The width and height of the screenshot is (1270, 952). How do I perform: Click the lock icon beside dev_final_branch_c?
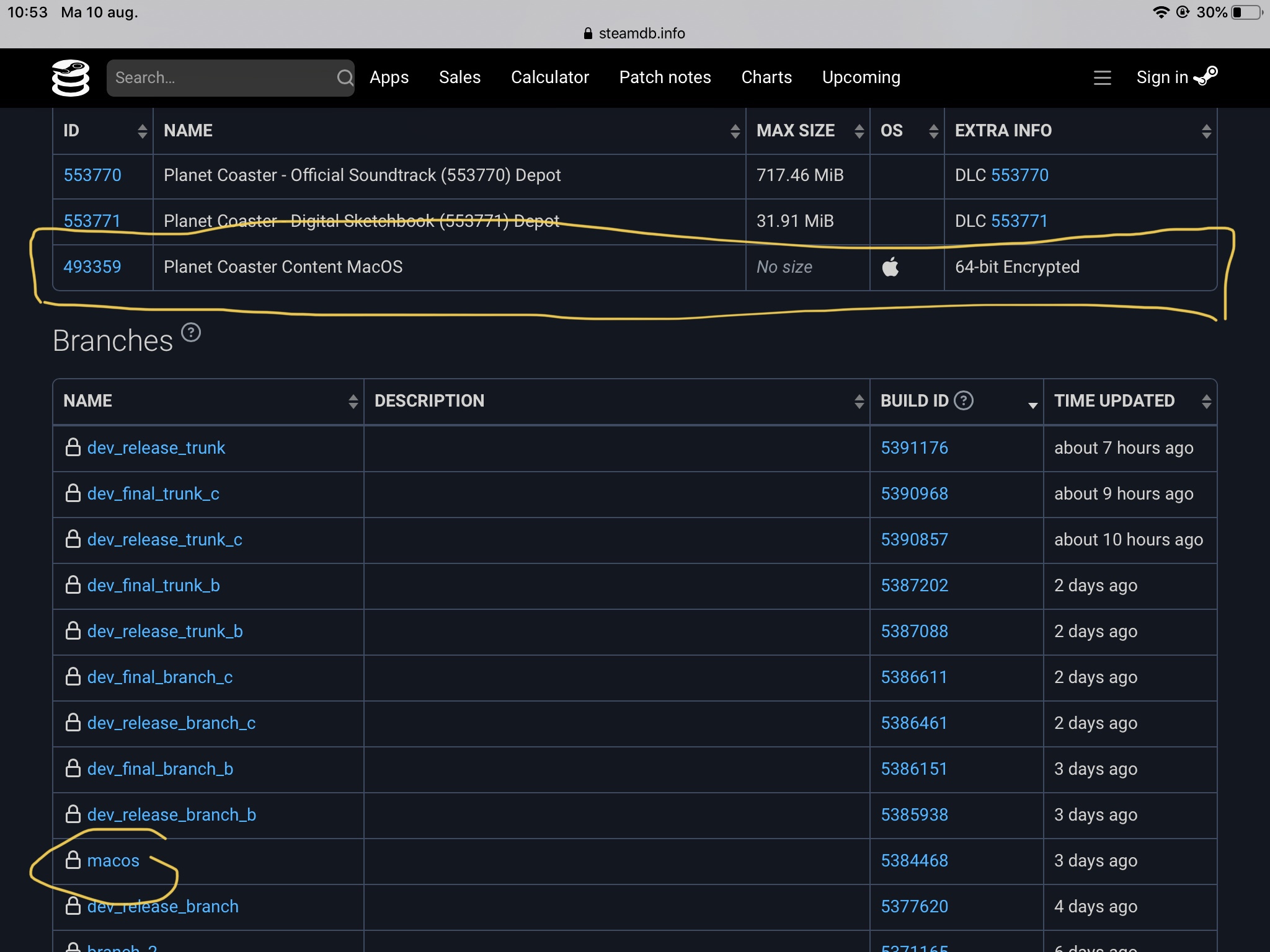coord(73,676)
